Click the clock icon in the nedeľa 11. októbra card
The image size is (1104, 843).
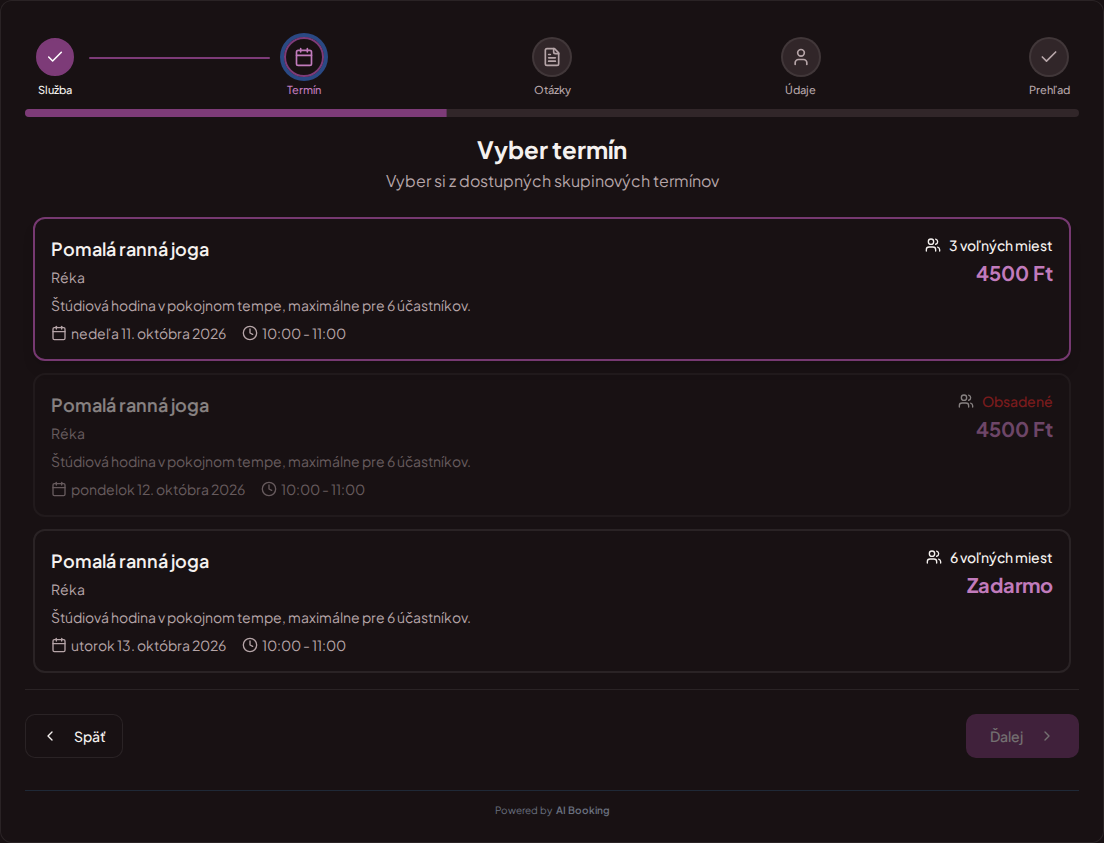click(x=250, y=333)
